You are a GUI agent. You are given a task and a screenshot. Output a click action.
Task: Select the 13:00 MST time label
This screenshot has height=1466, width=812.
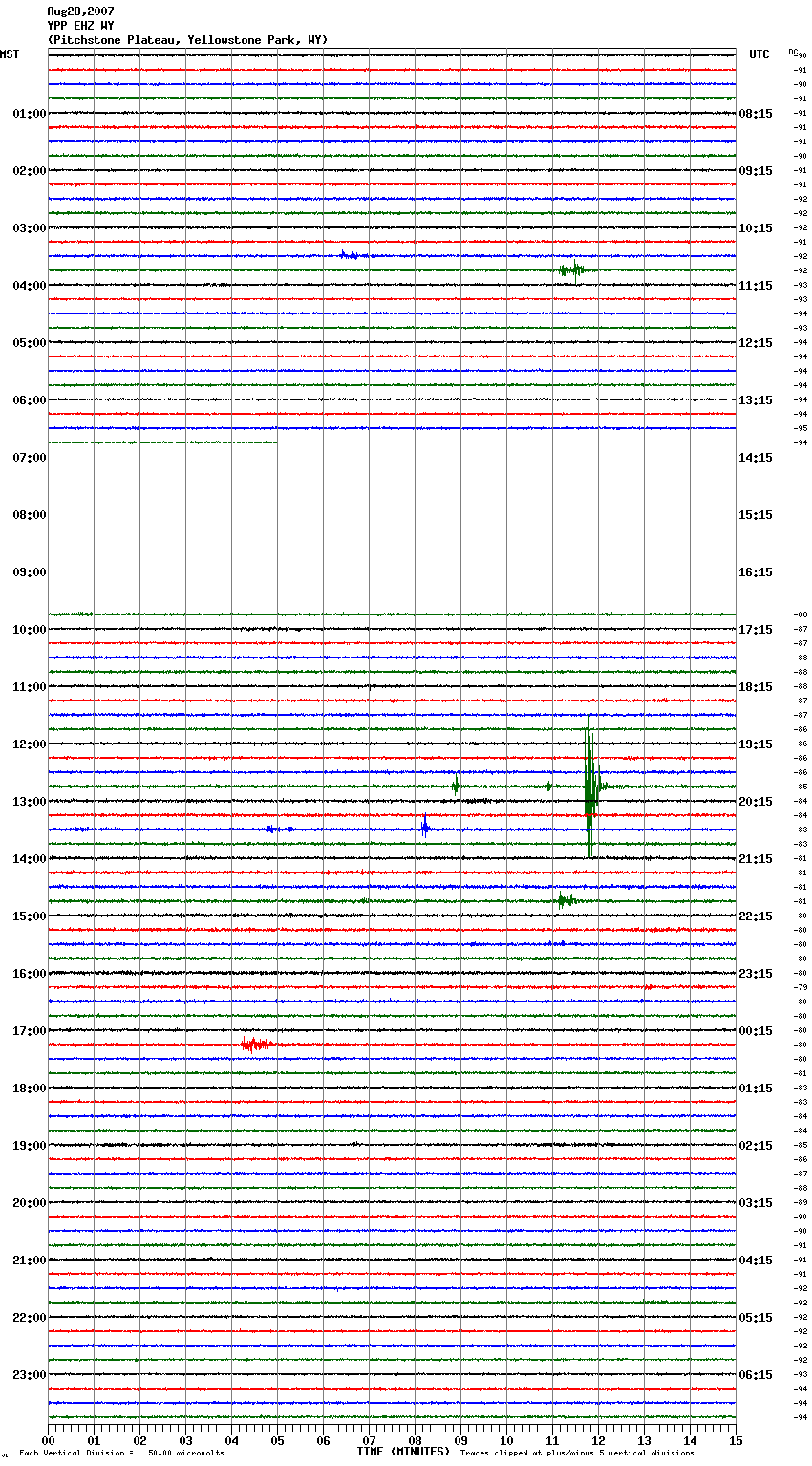30,802
